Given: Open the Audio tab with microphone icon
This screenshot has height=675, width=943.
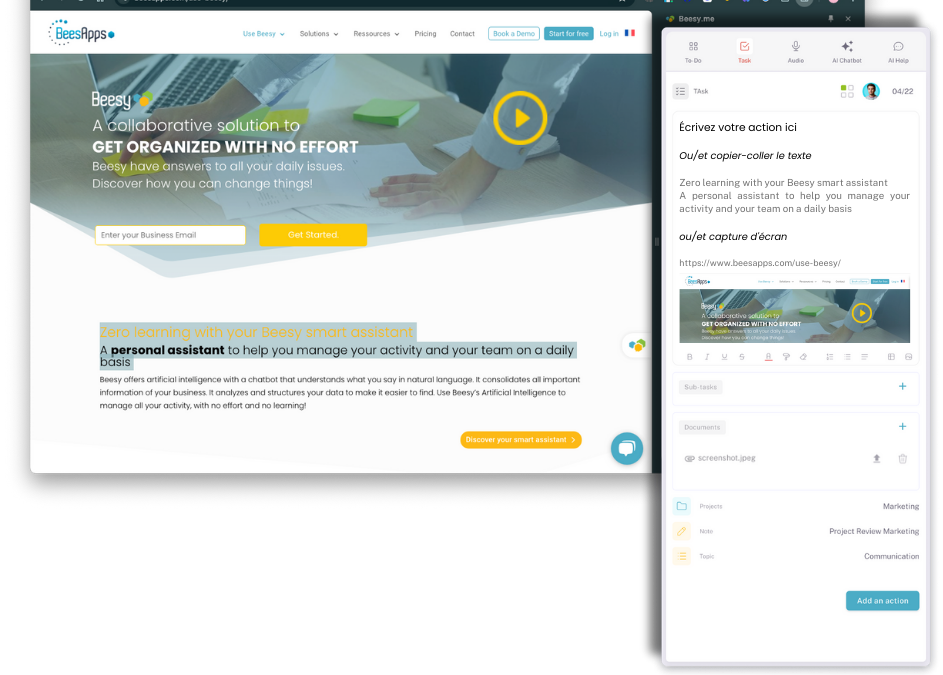Looking at the screenshot, I should [796, 52].
